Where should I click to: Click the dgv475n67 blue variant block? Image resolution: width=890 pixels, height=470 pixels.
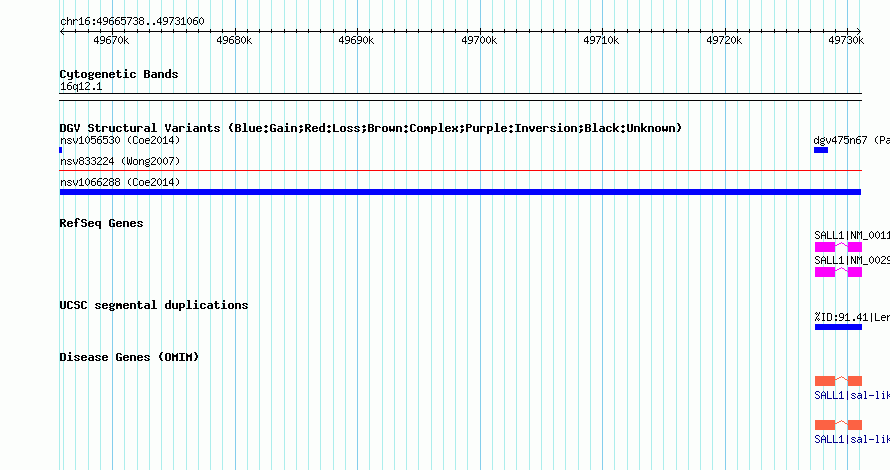(821, 150)
